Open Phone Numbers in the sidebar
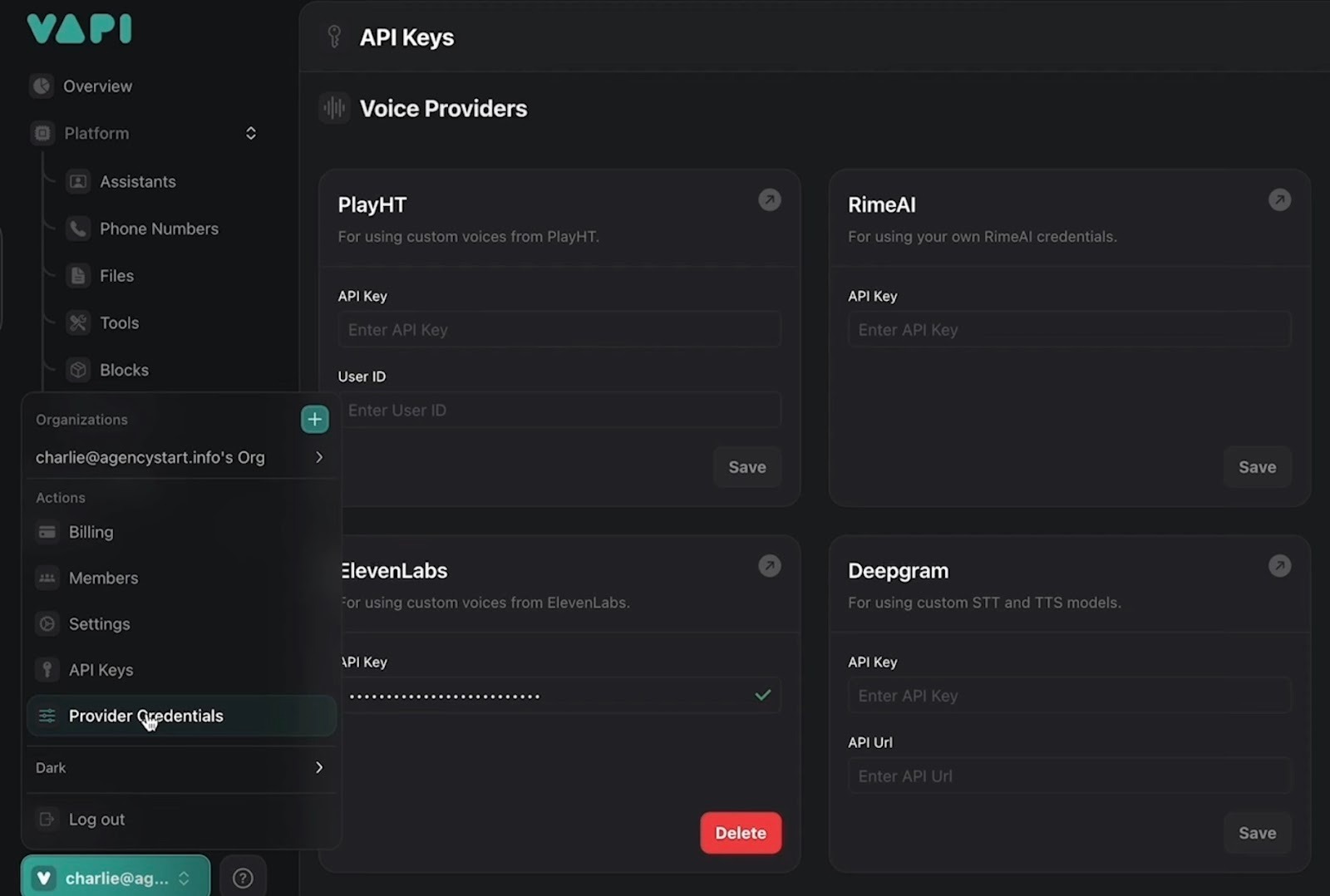Viewport: 1330px width, 896px height. (159, 229)
